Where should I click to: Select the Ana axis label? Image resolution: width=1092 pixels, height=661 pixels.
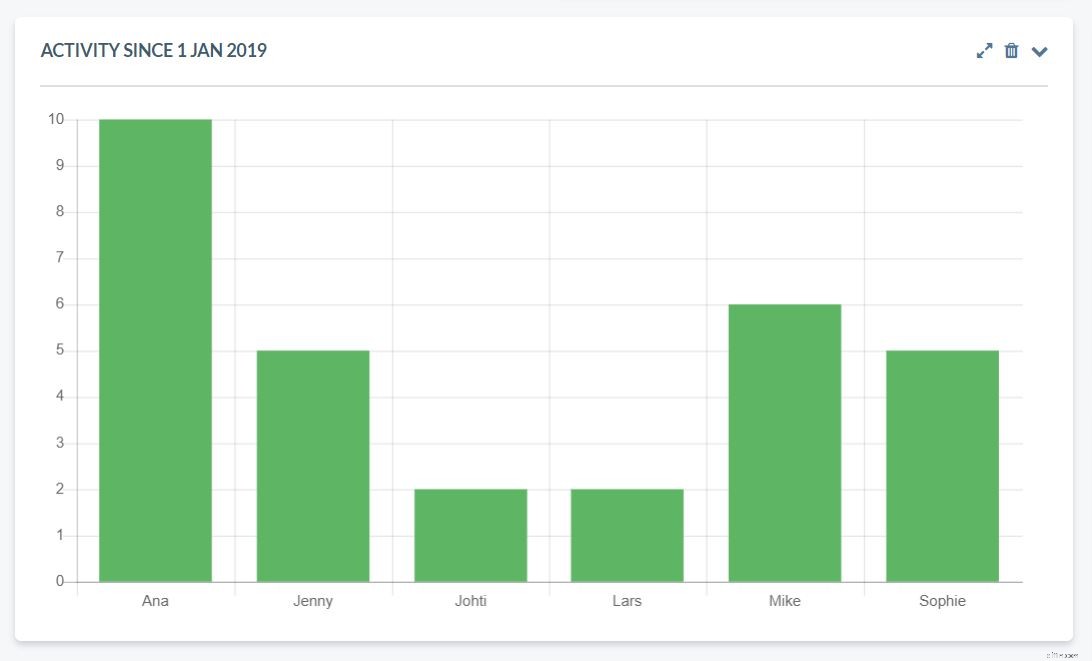tap(155, 601)
